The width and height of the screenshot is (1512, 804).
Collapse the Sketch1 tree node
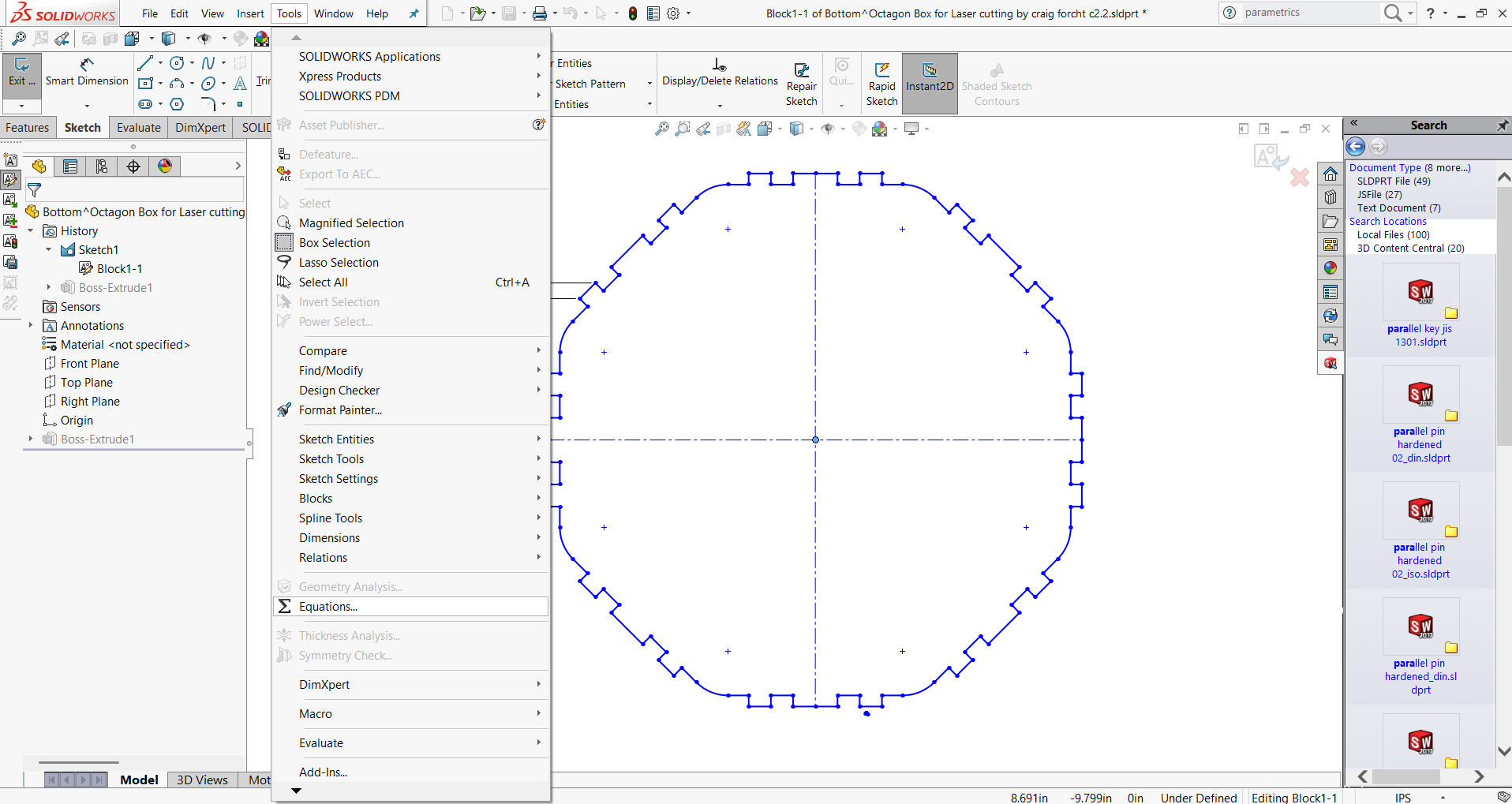click(x=49, y=250)
